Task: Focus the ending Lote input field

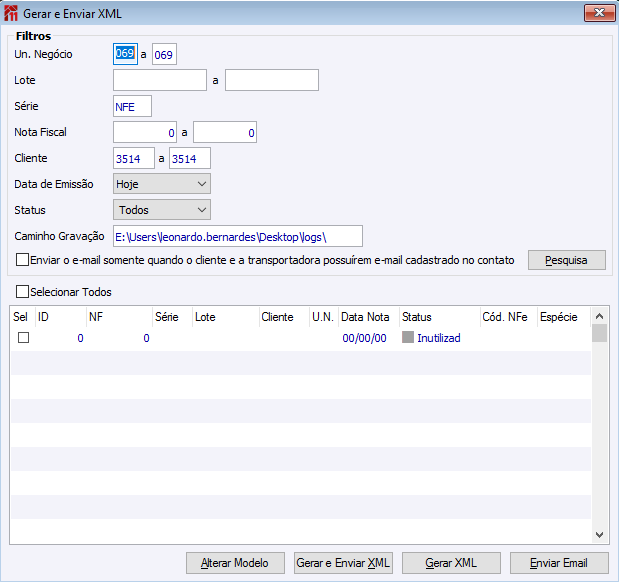Action: (x=272, y=80)
